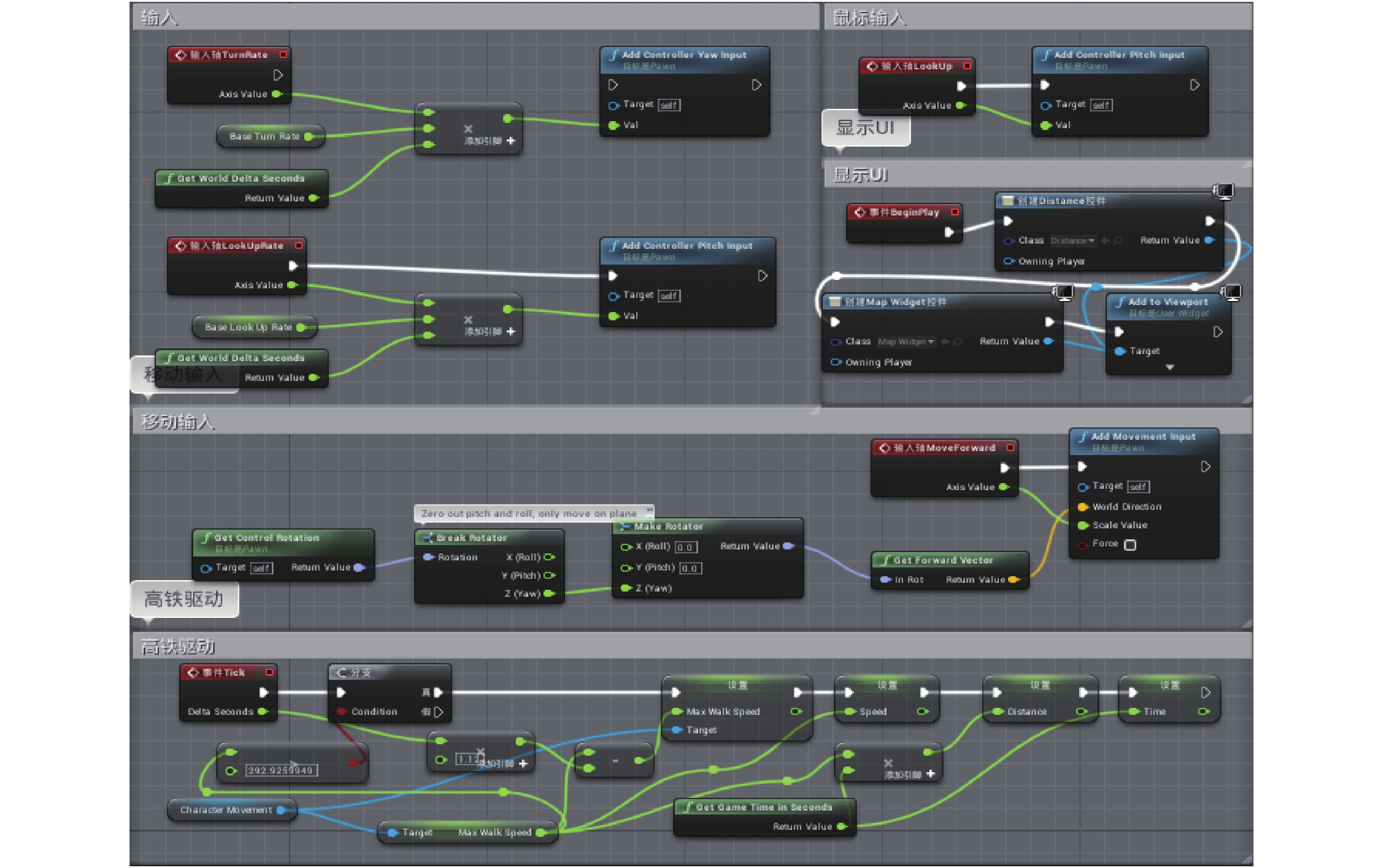Click the 输入轴MoveForward event node icon
Viewport: 1383px width, 868px height.
tap(885, 448)
